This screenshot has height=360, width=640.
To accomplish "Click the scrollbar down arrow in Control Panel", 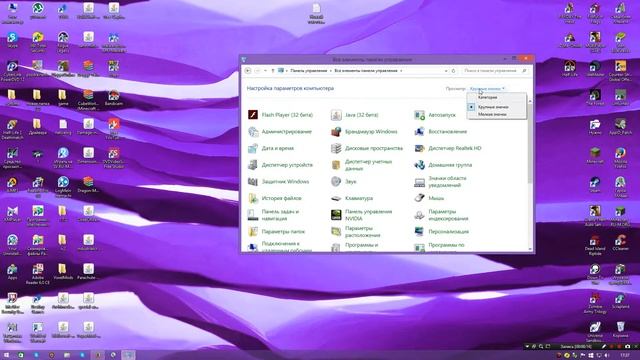I will [530, 249].
